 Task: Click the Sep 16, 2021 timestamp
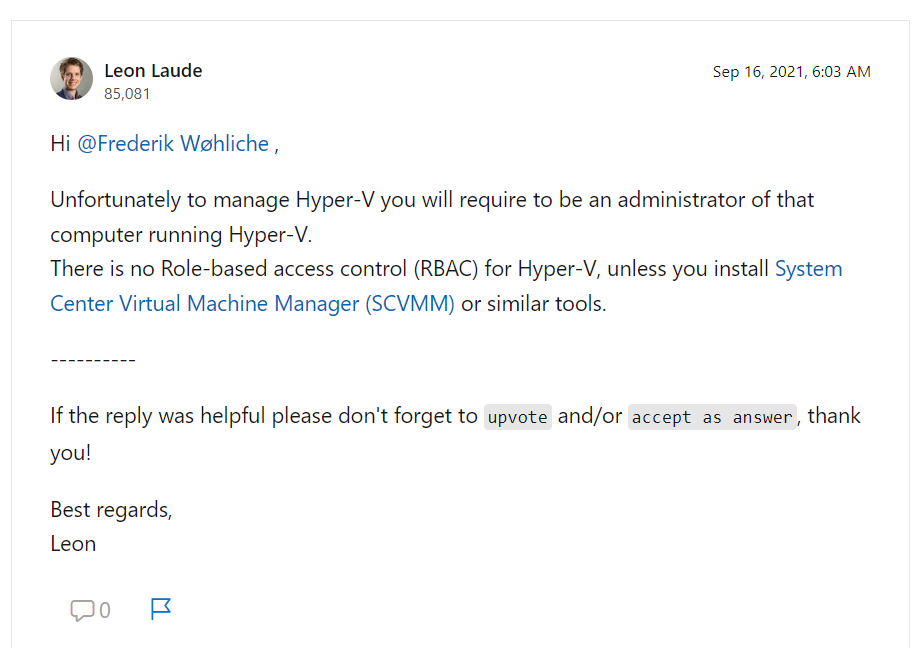792,72
